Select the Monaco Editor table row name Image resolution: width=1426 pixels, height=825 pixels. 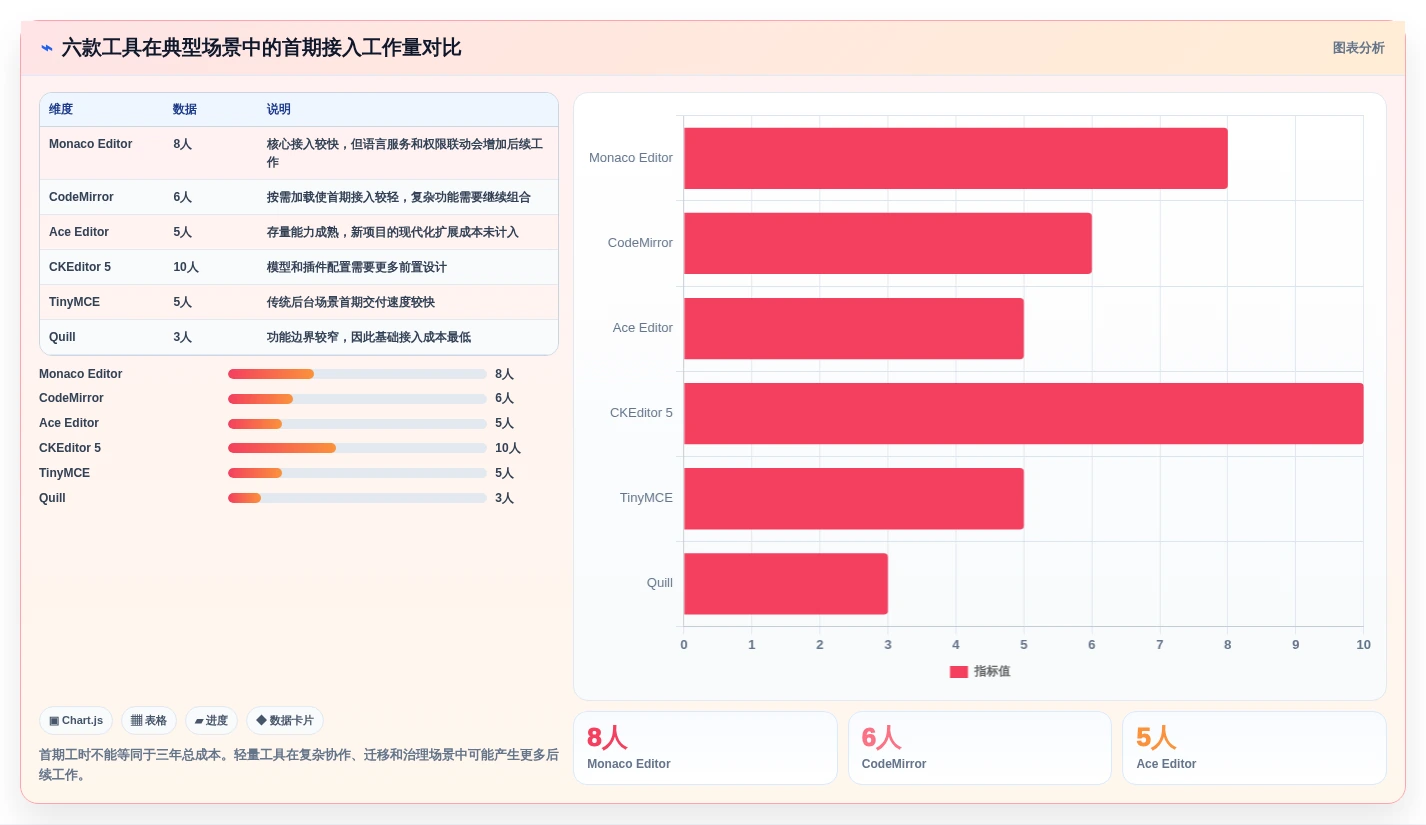point(91,144)
